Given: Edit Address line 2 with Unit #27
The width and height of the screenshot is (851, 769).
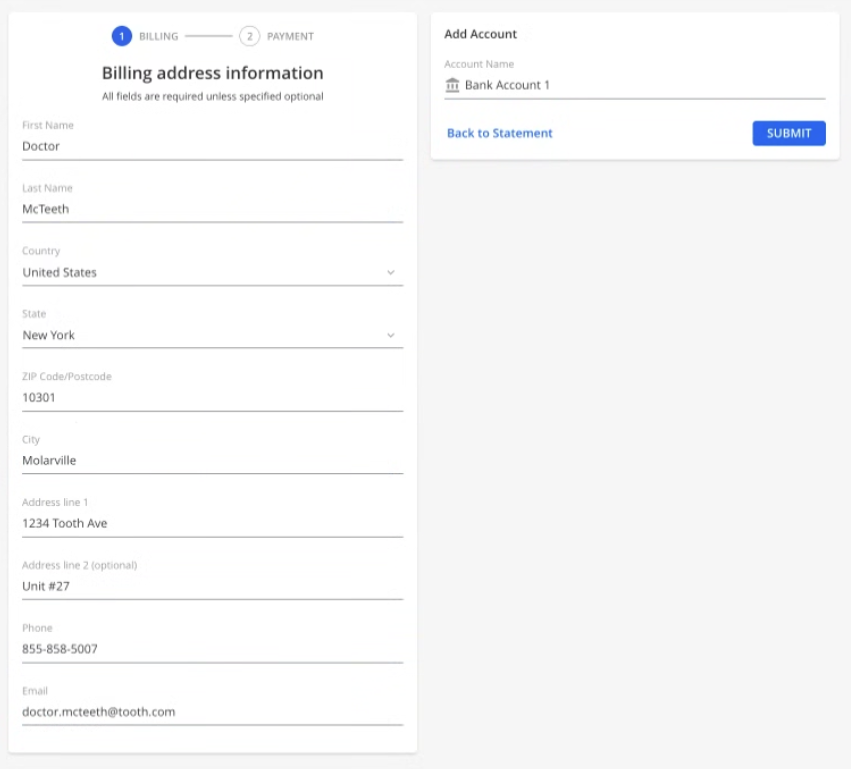Looking at the screenshot, I should [x=212, y=587].
